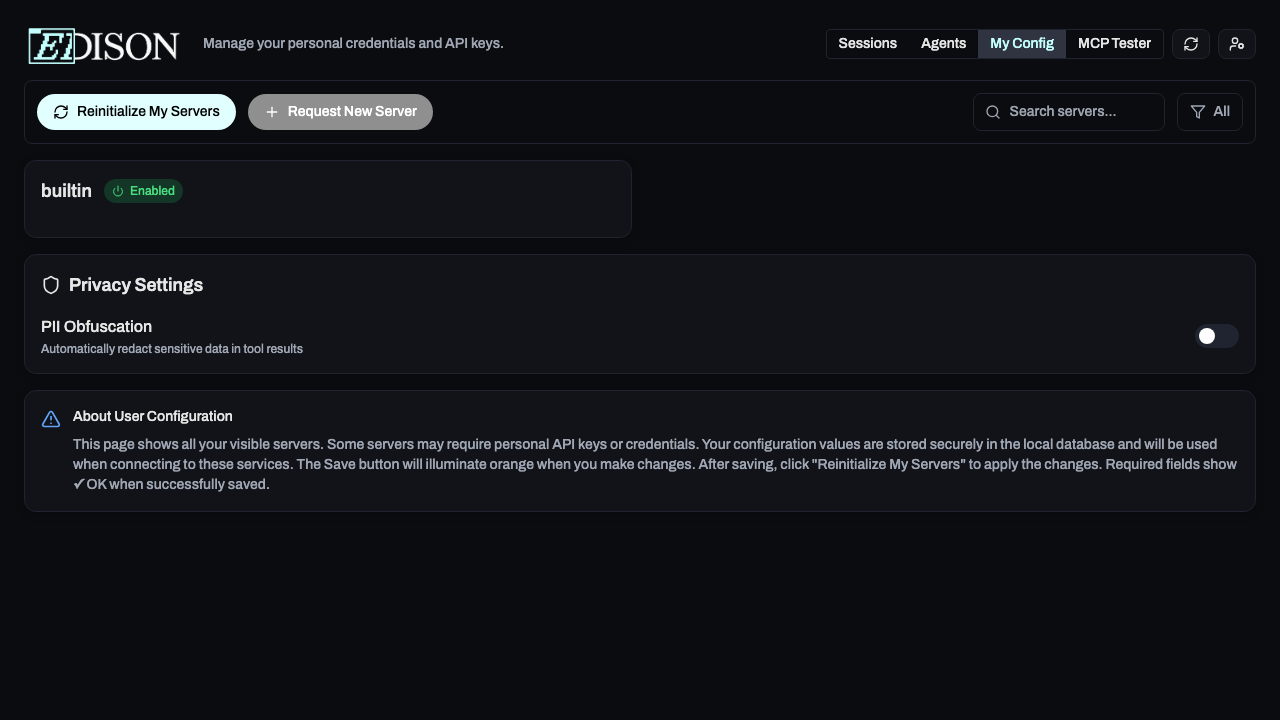Click inside the Search servers field
The height and width of the screenshot is (720, 1280).
[1068, 112]
